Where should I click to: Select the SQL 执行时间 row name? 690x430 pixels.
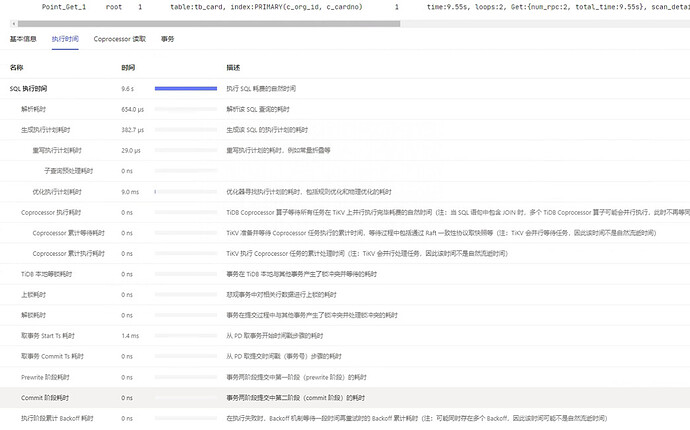[x=29, y=88]
